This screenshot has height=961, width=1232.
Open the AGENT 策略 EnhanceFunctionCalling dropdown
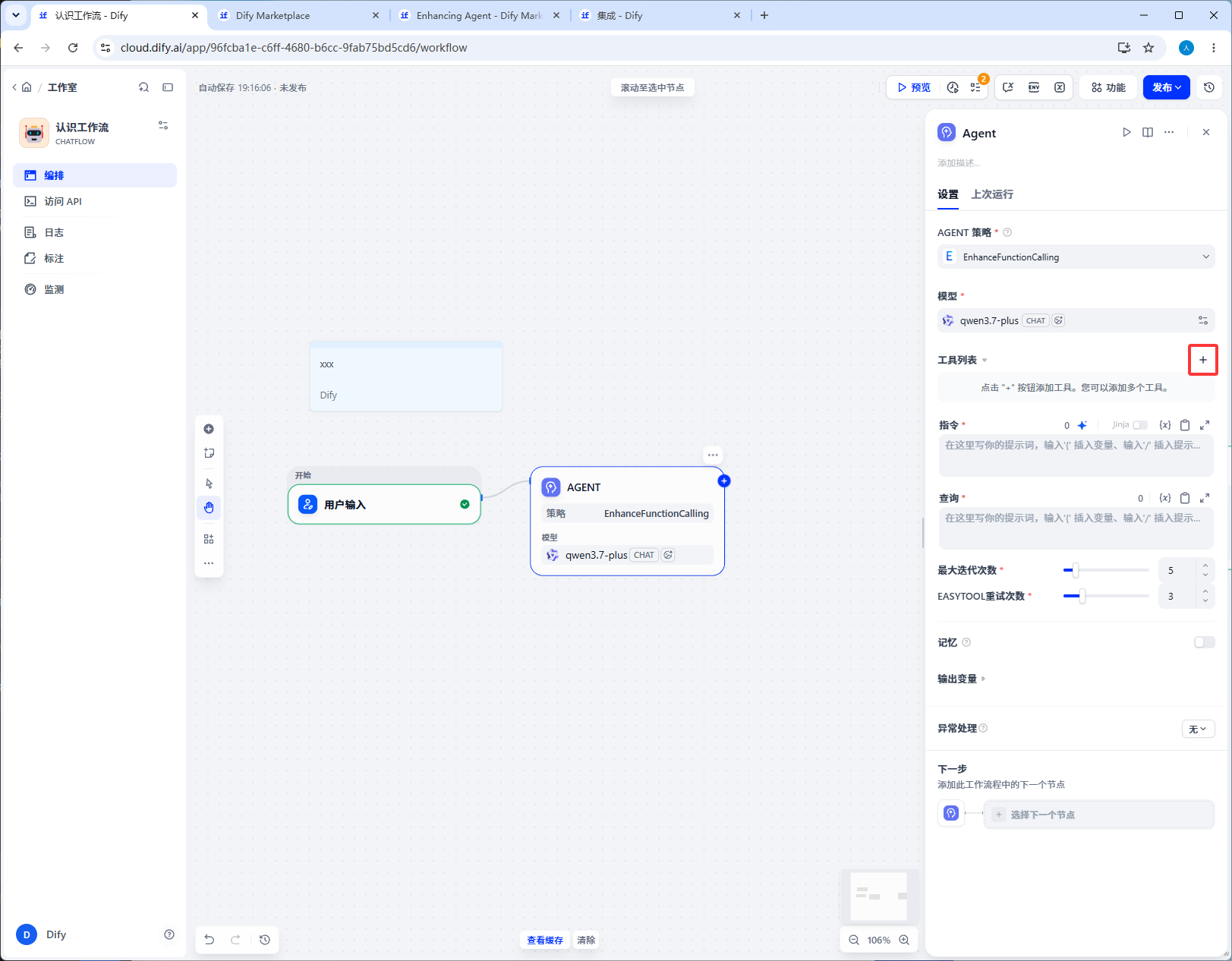point(1076,257)
